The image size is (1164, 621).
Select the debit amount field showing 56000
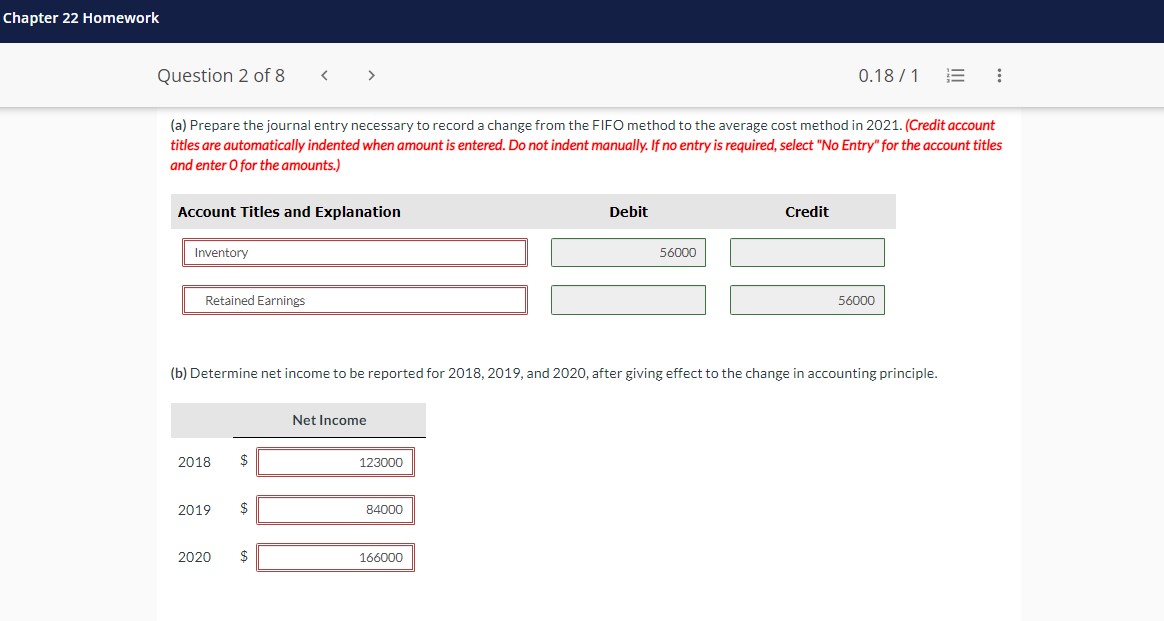click(628, 252)
